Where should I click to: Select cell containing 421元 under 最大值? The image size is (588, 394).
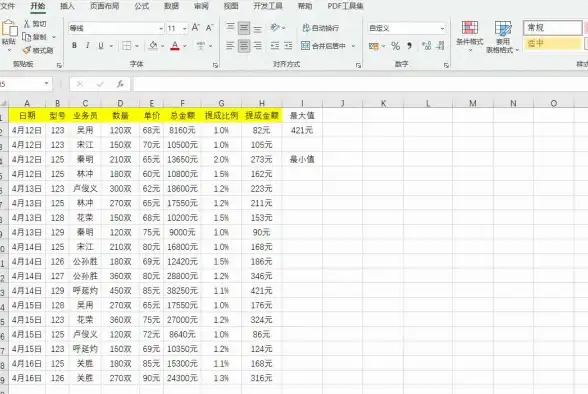(x=302, y=130)
